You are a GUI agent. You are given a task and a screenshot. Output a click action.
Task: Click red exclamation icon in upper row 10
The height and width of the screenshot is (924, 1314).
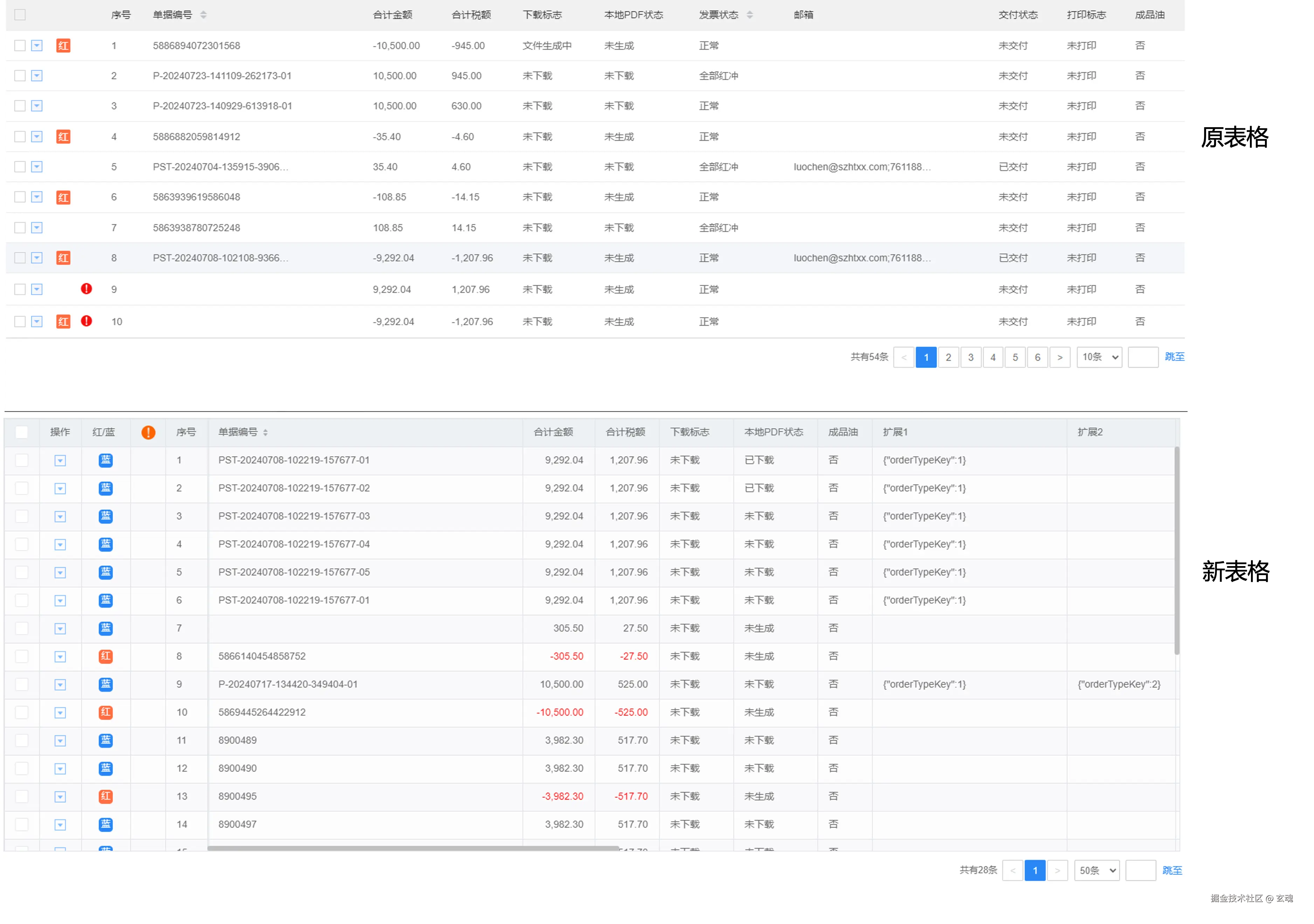pyautogui.click(x=87, y=321)
